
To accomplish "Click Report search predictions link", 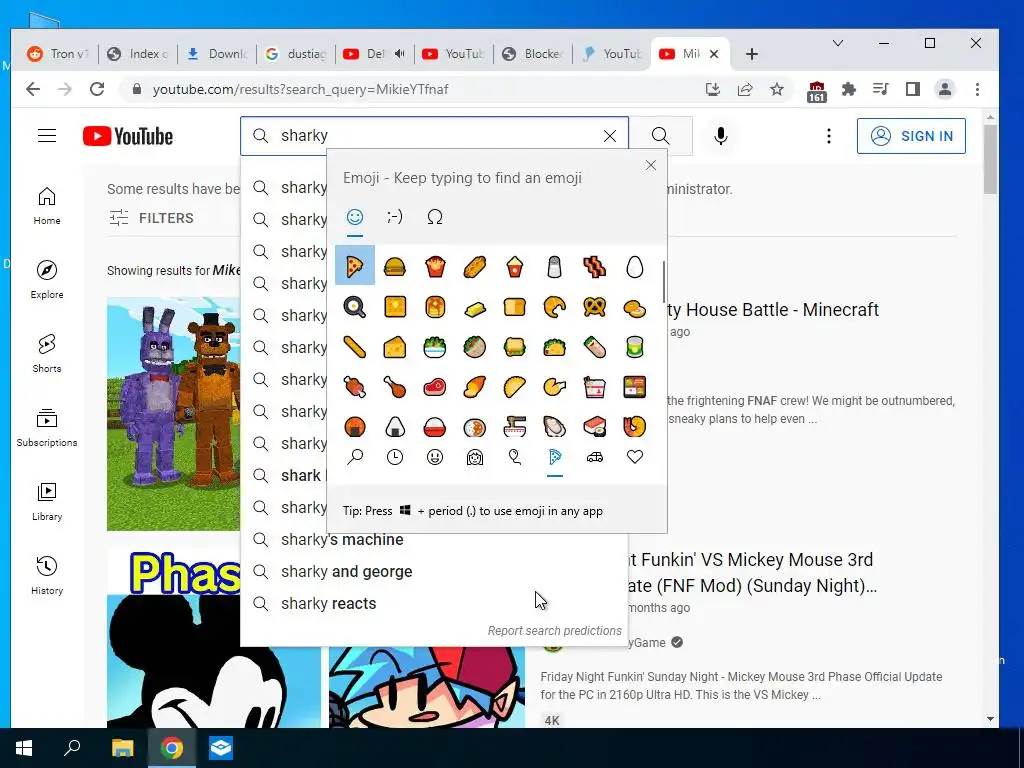I will tap(554, 631).
